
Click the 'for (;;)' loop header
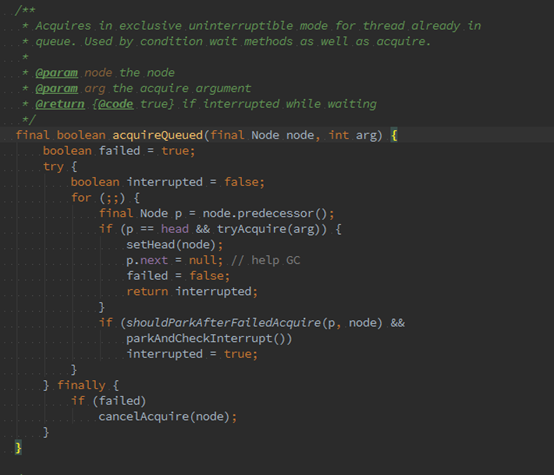pyautogui.click(x=98, y=198)
